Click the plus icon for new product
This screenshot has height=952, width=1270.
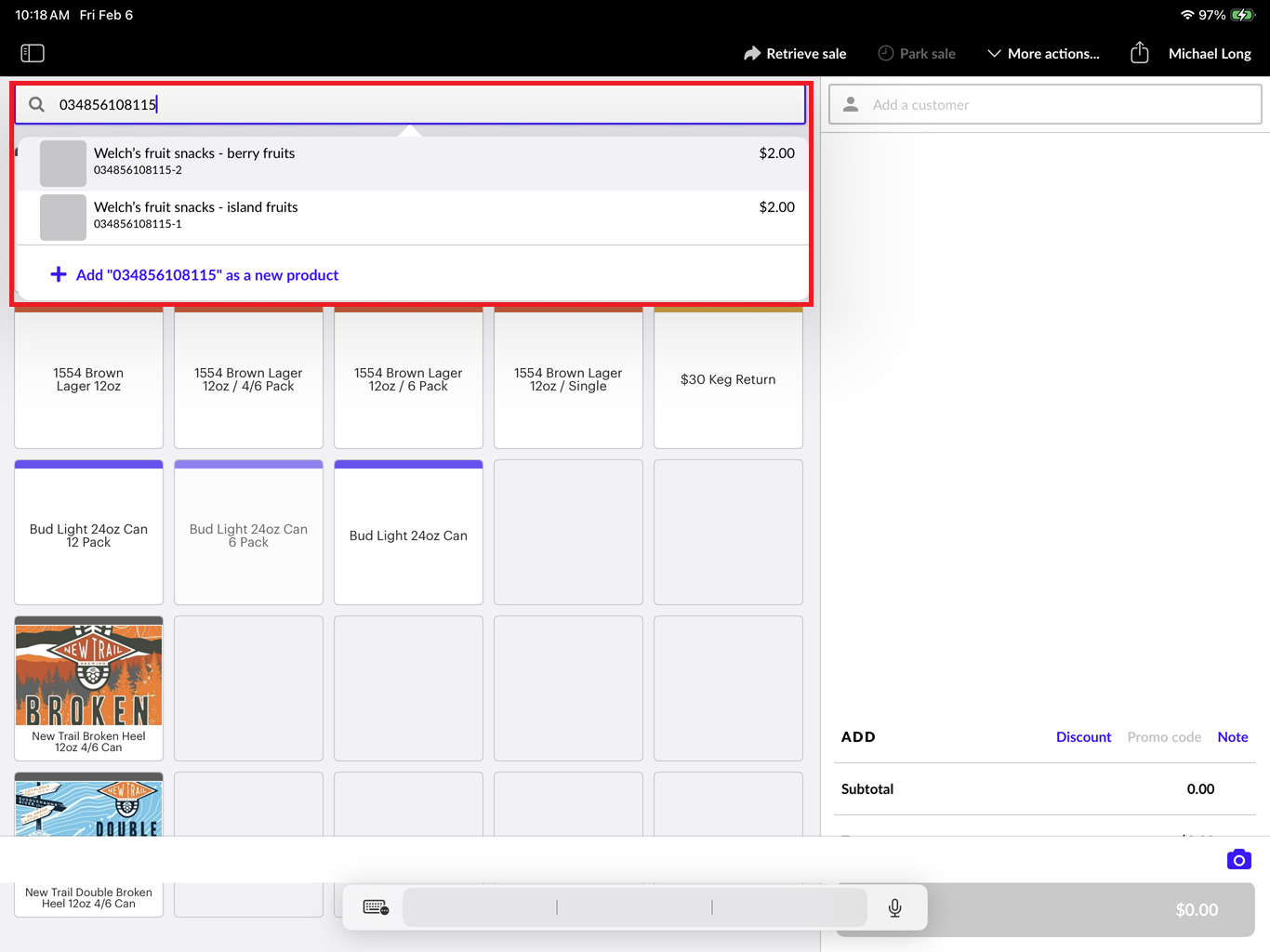click(x=59, y=274)
